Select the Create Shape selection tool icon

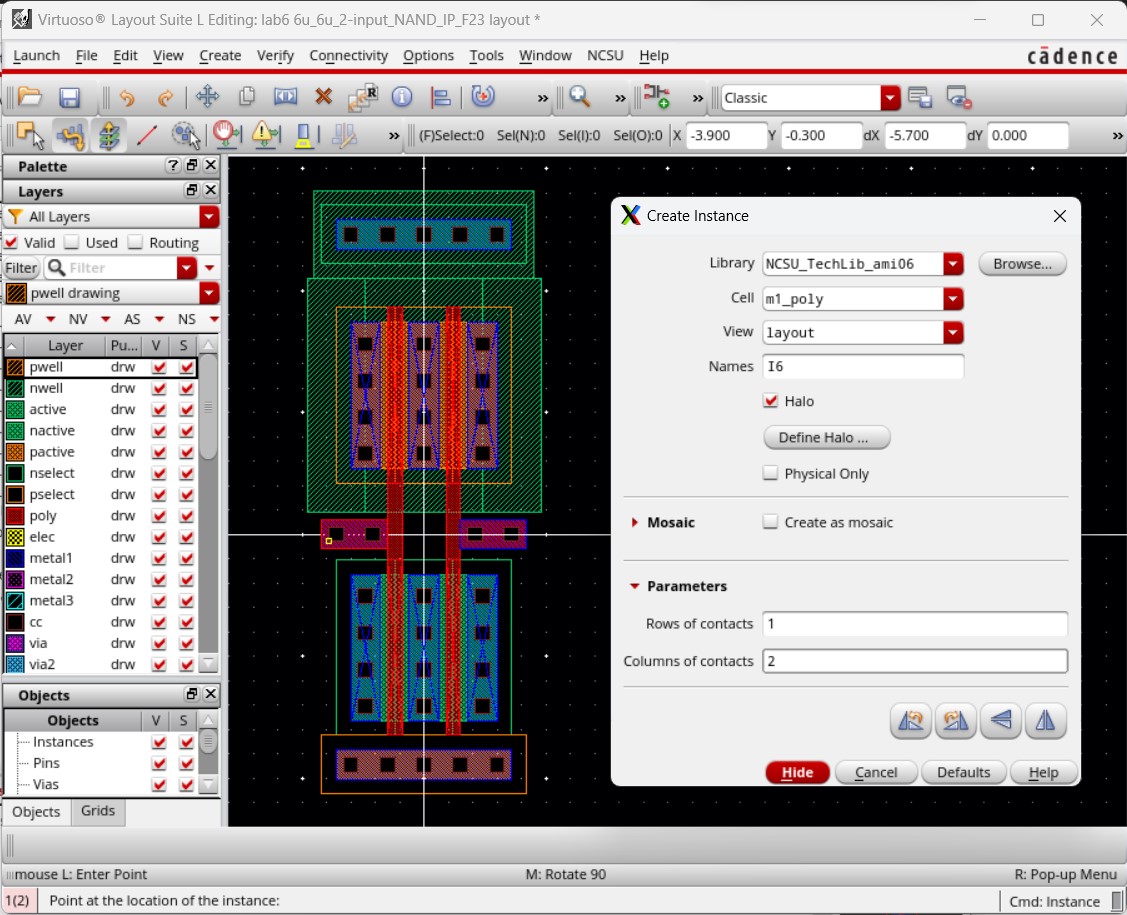point(30,135)
